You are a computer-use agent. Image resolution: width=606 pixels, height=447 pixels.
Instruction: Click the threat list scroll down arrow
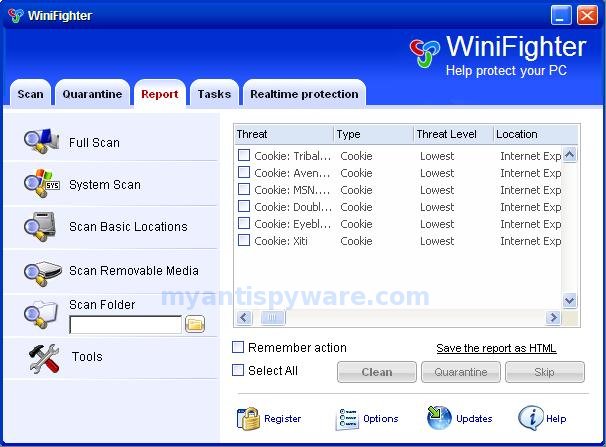tap(570, 300)
